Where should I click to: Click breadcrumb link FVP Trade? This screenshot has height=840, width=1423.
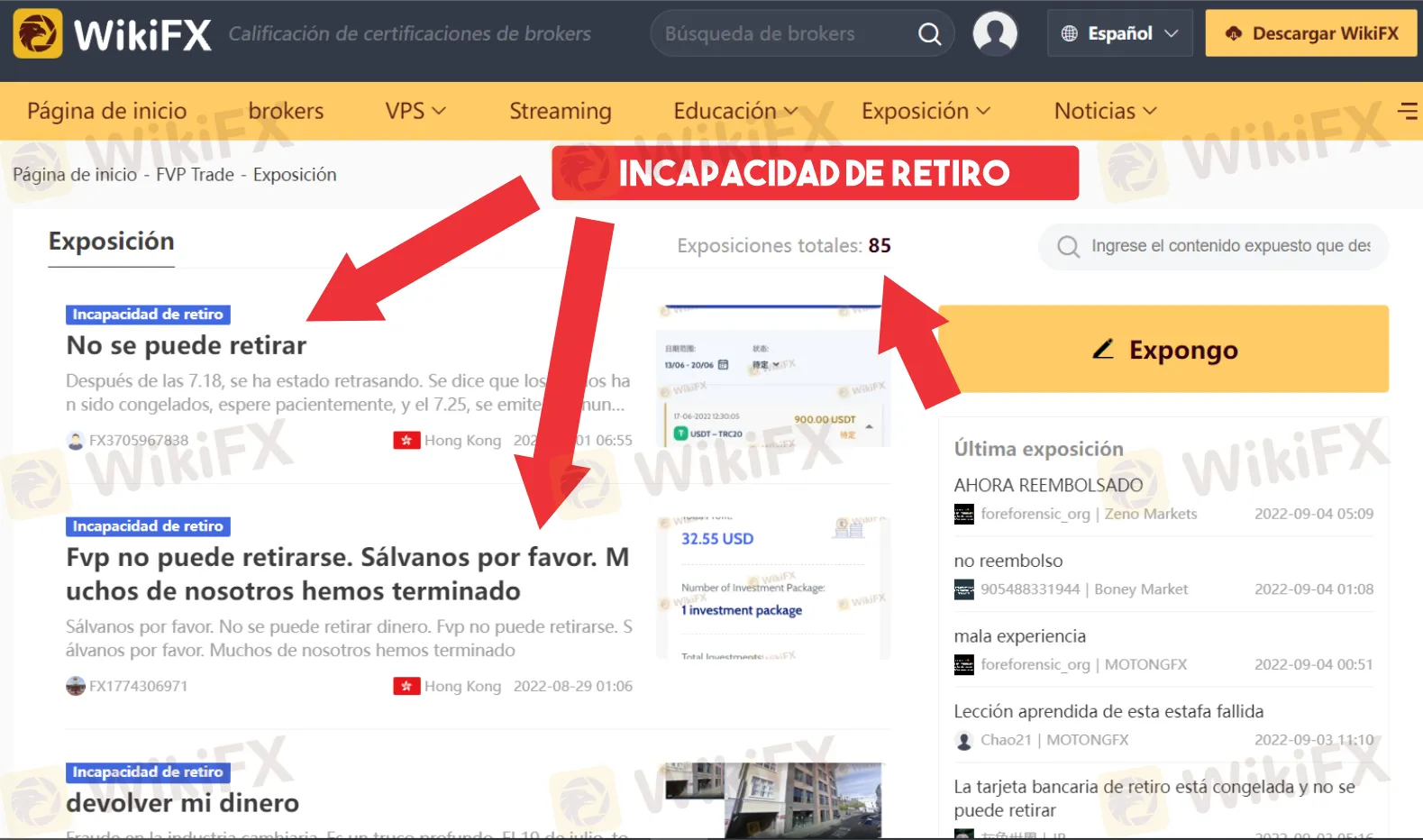[x=195, y=175]
